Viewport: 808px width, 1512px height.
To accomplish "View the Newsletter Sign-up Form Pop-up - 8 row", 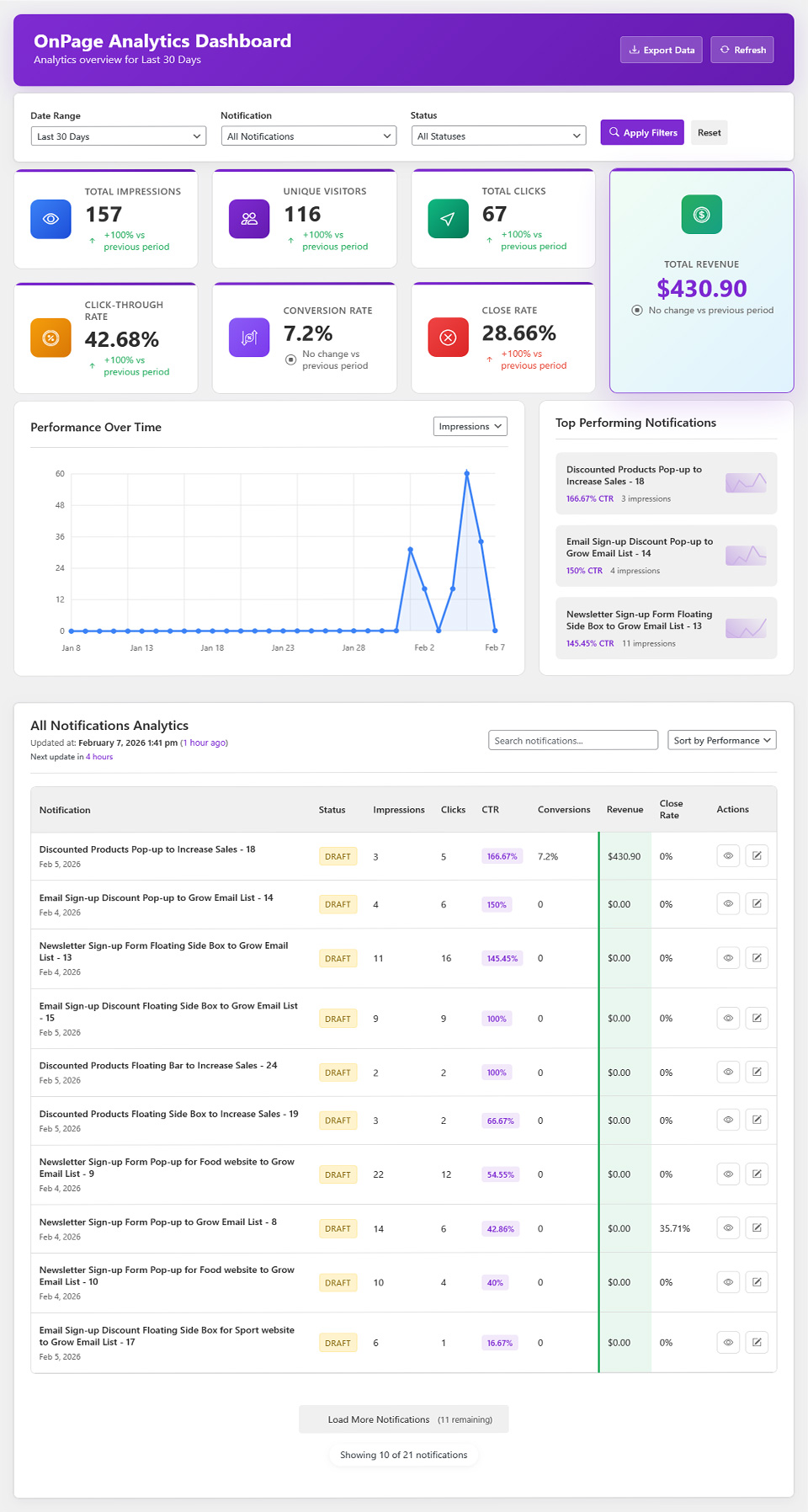I will point(728,1228).
